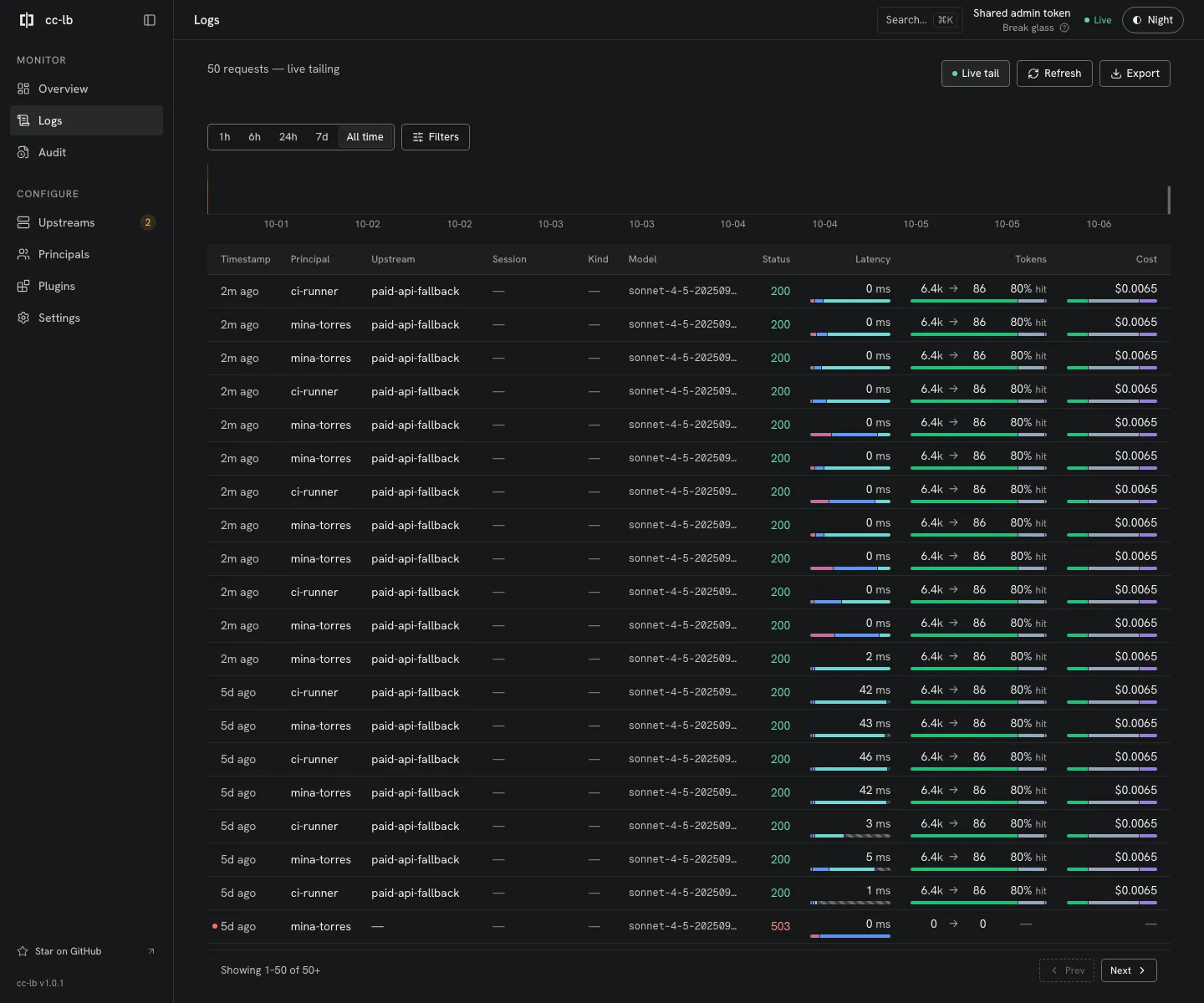Click the Logs sidebar icon
This screenshot has width=1204, height=1003.
tap(23, 120)
